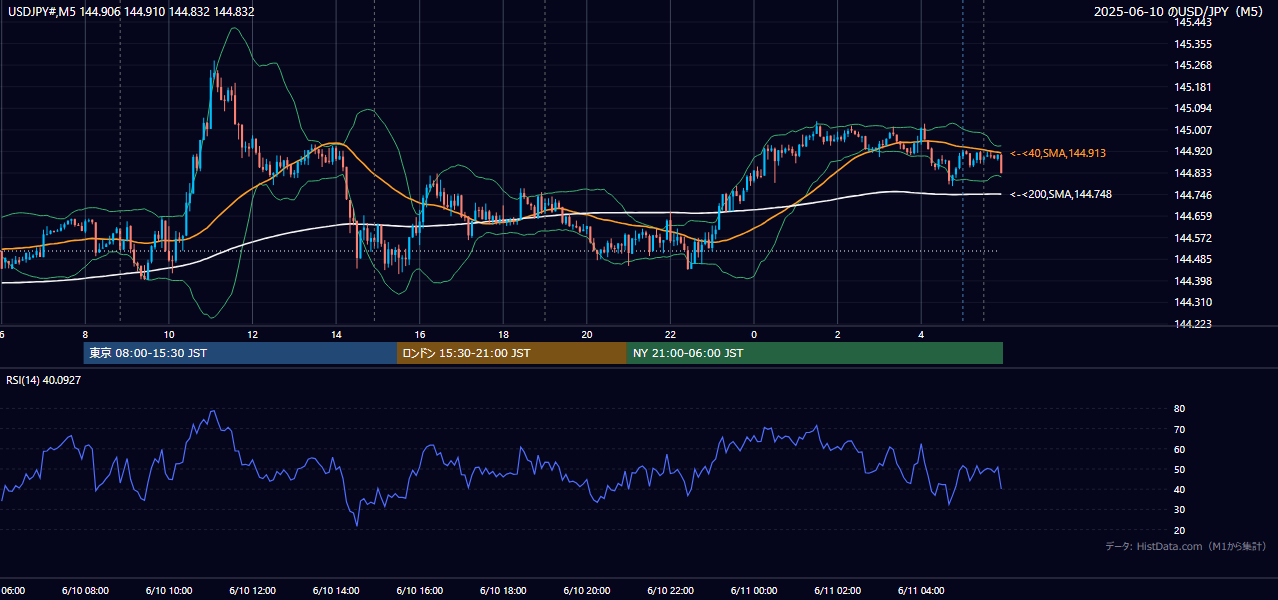Click the 6/11 04:00 bottom time label

click(922, 590)
